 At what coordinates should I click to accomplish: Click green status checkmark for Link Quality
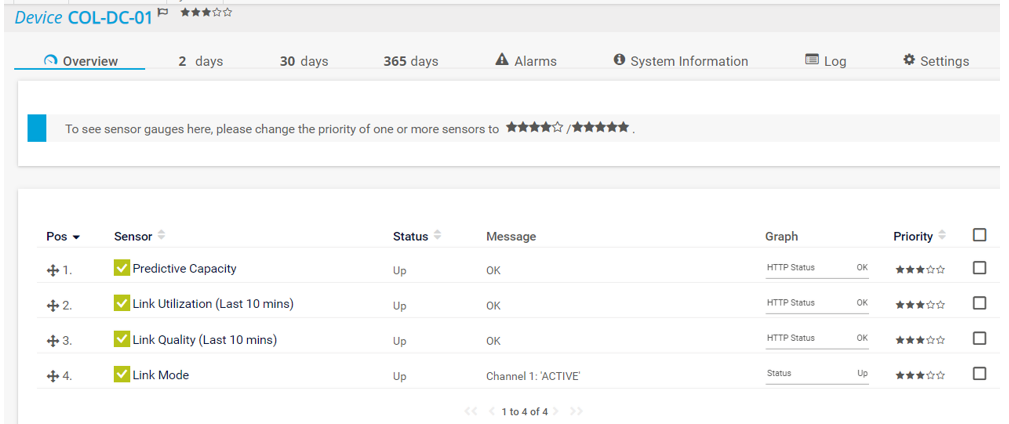pos(122,339)
